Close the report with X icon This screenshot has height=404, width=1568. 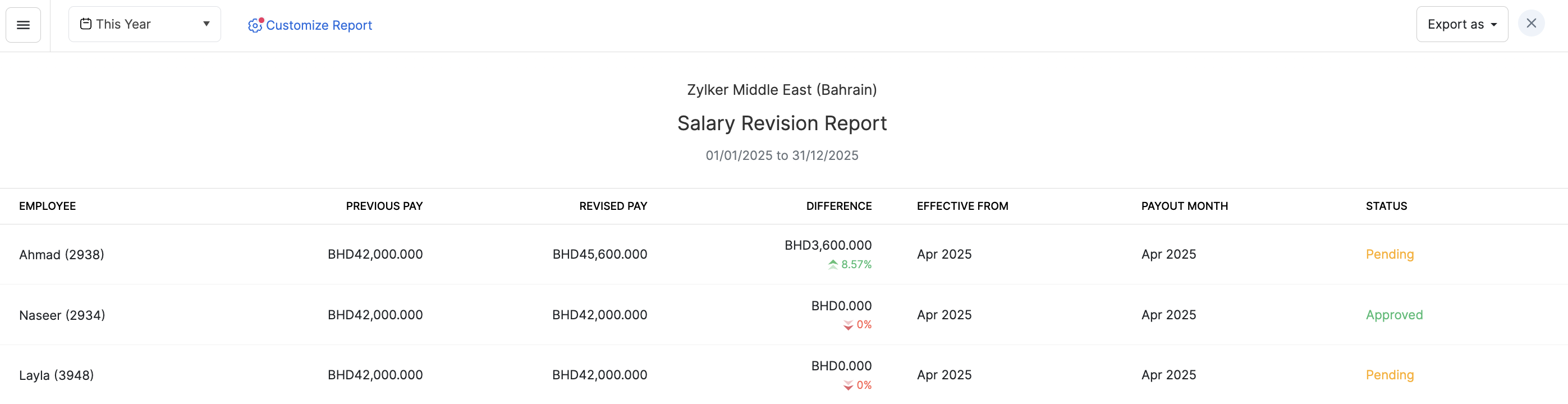click(1531, 24)
